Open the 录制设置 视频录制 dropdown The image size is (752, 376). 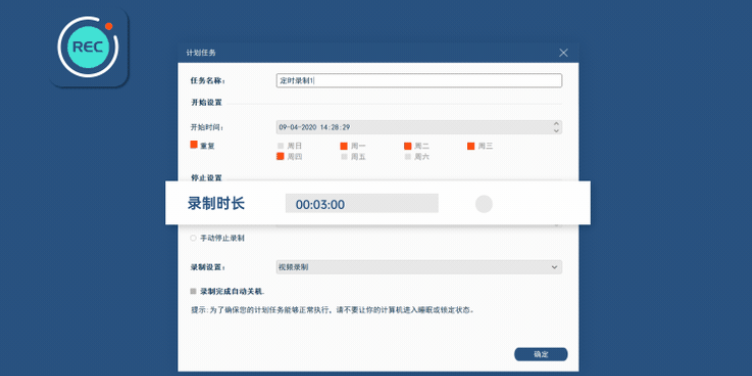coord(419,267)
